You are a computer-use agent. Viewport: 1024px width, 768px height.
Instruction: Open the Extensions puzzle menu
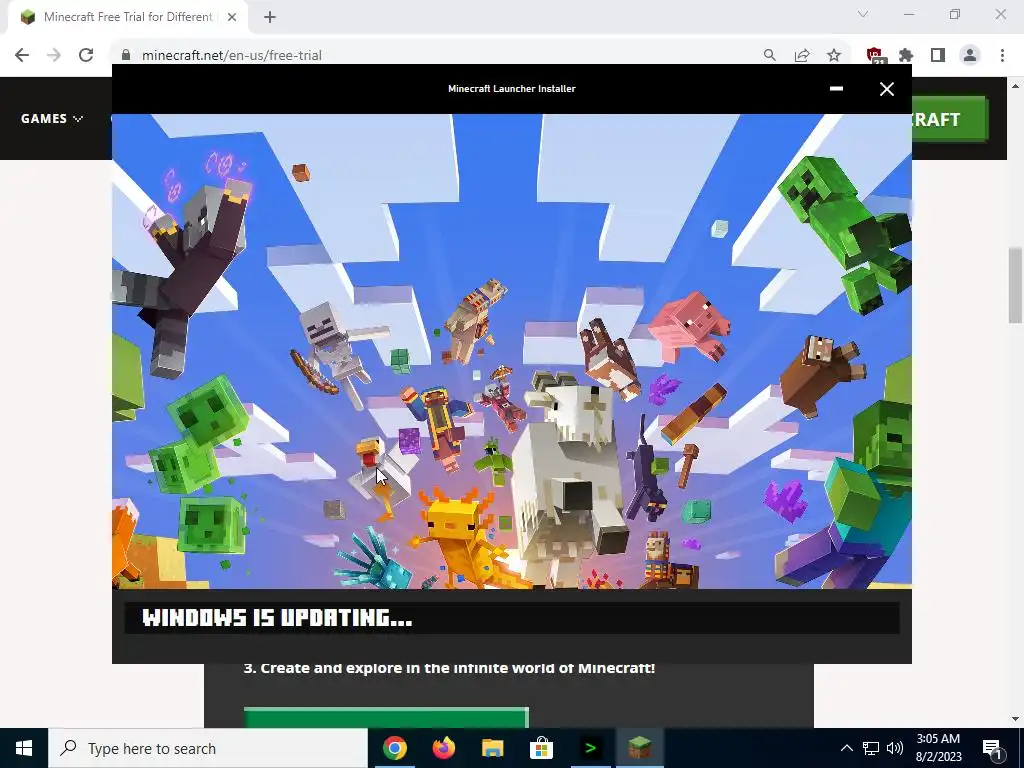tap(906, 56)
